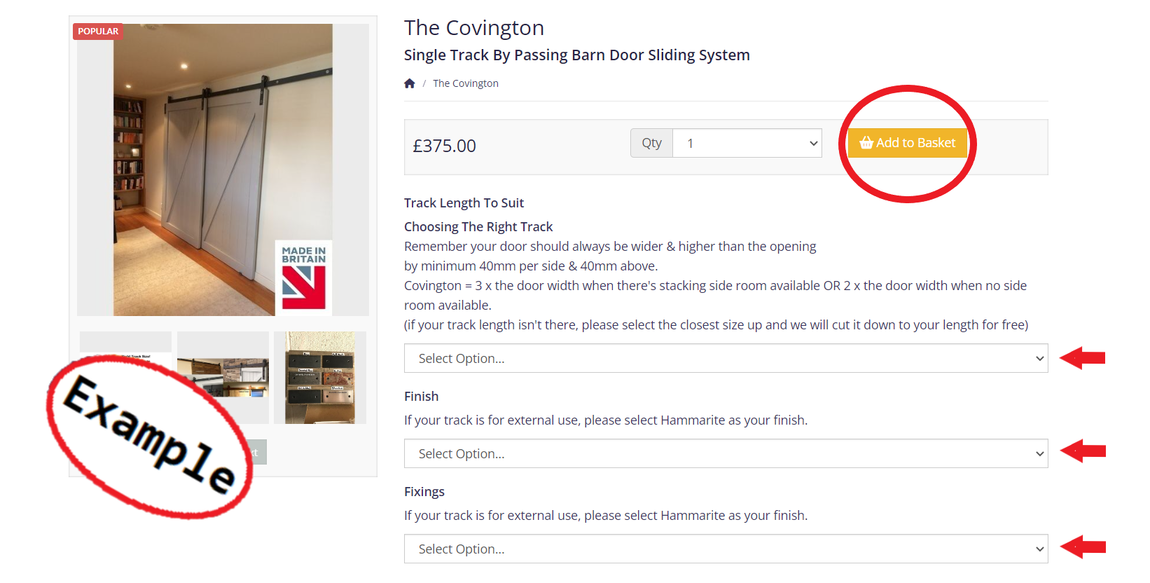The width and height of the screenshot is (1150, 583).
Task: Select the middle barn door thumbnail
Action: [222, 377]
